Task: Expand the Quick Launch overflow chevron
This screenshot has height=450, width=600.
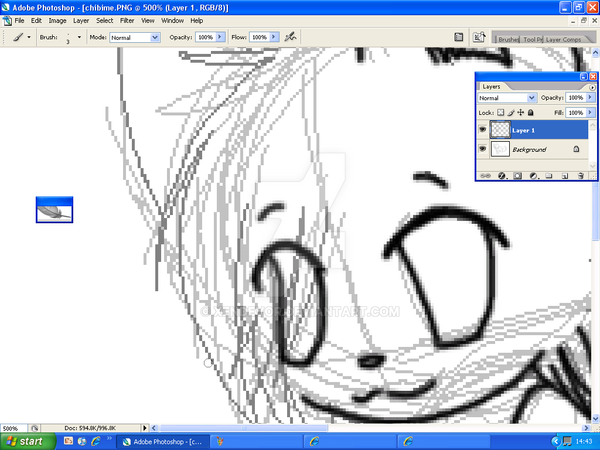Action: click(x=109, y=439)
